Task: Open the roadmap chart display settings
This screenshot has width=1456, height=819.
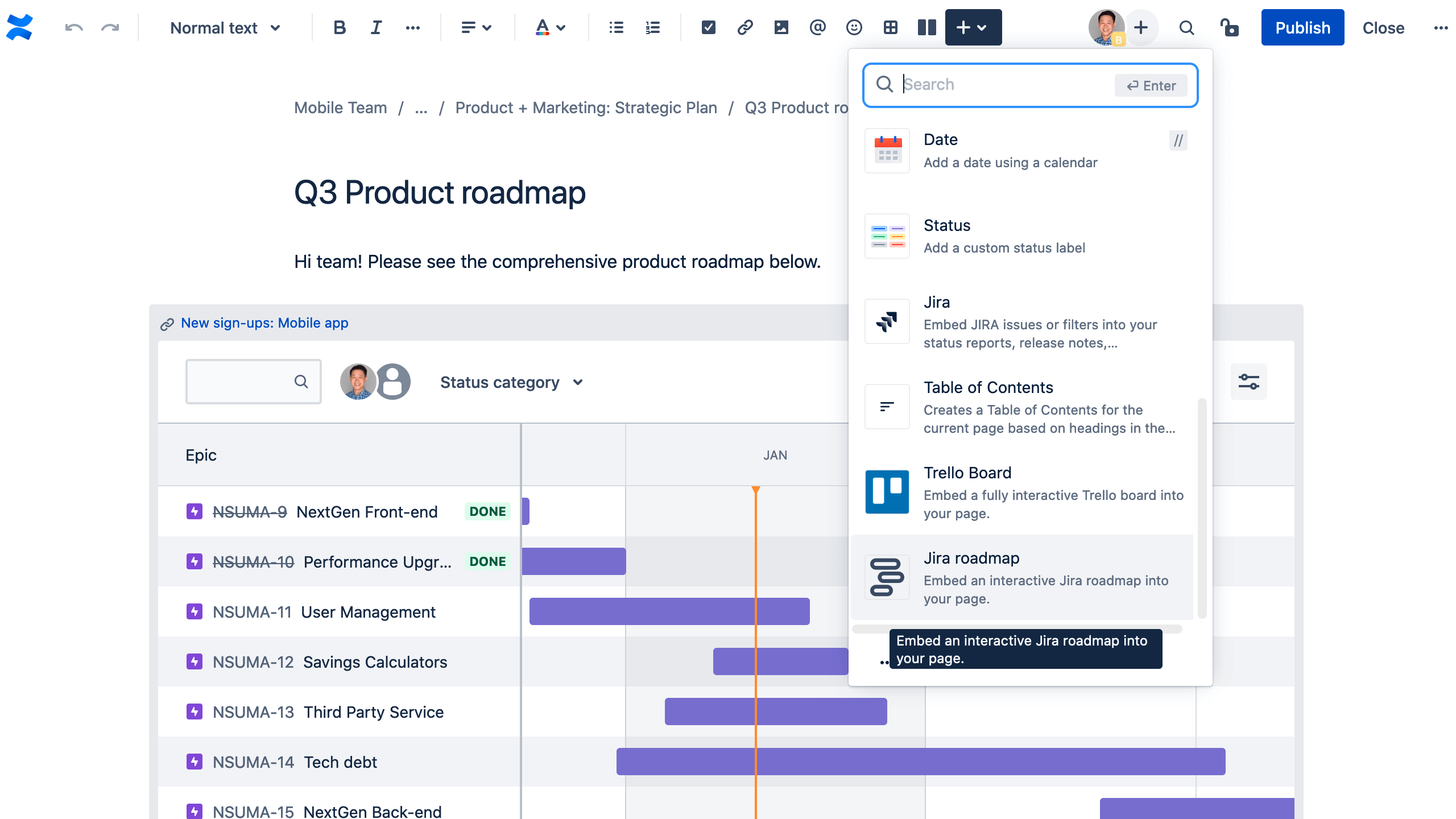Action: (1249, 382)
